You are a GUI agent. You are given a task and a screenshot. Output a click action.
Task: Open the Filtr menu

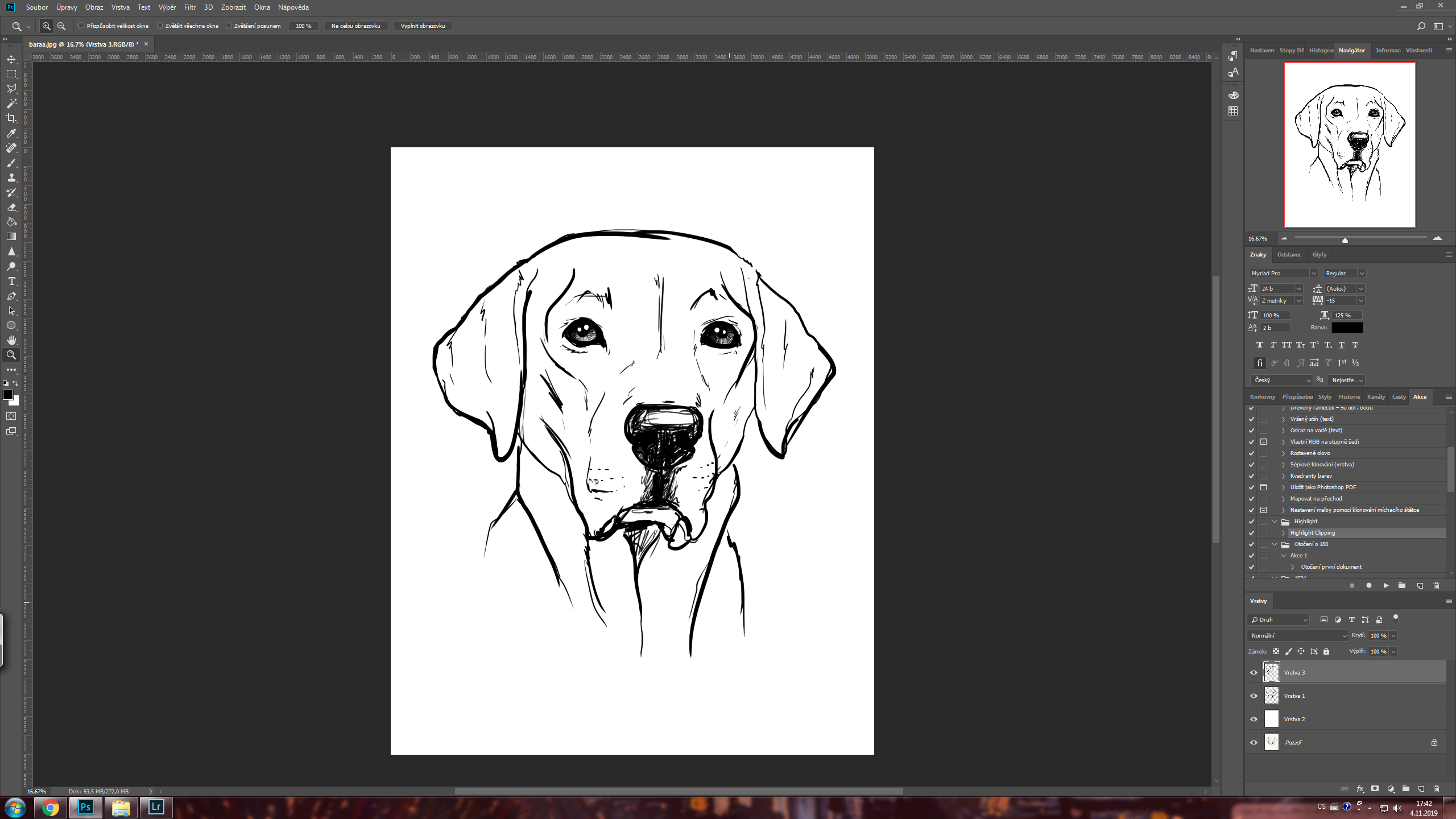click(190, 7)
